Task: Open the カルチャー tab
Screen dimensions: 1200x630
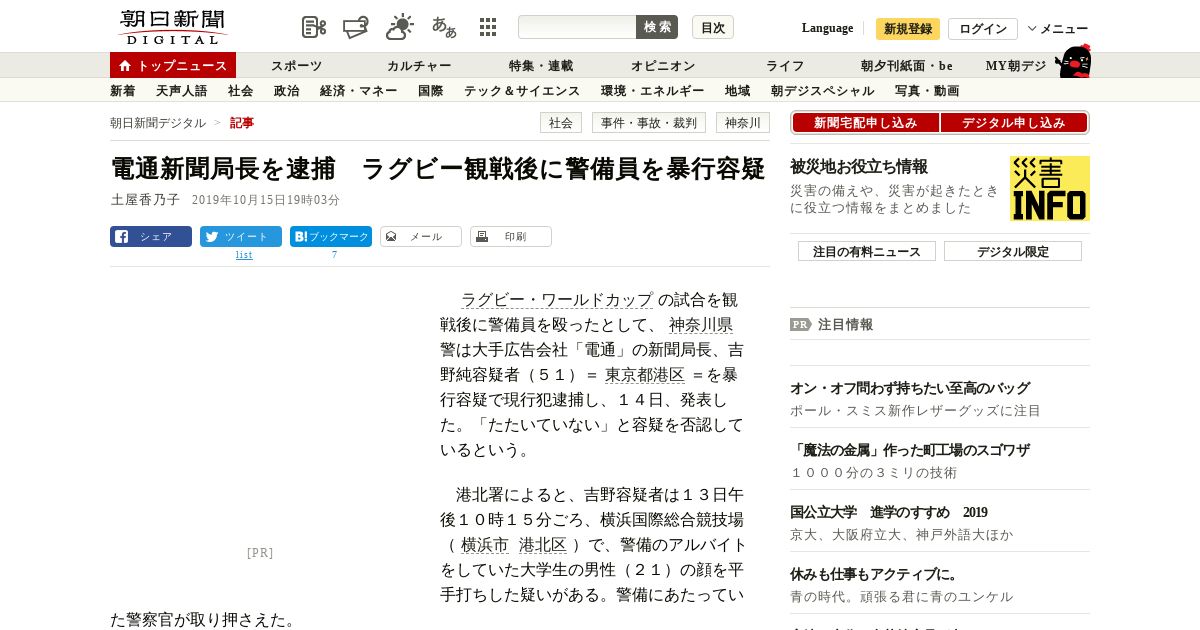Action: 419,66
